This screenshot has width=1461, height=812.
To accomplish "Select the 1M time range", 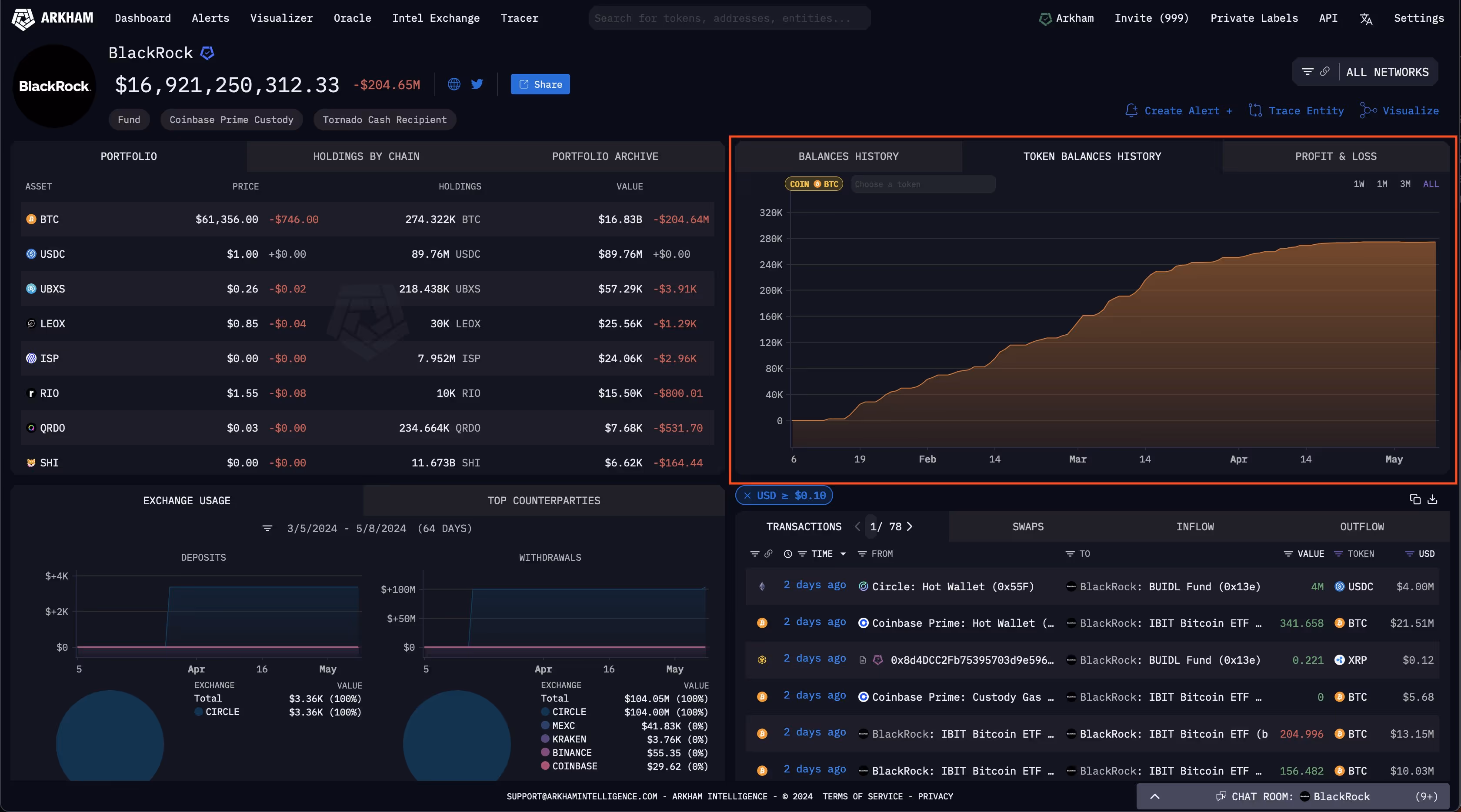I will (x=1381, y=184).
